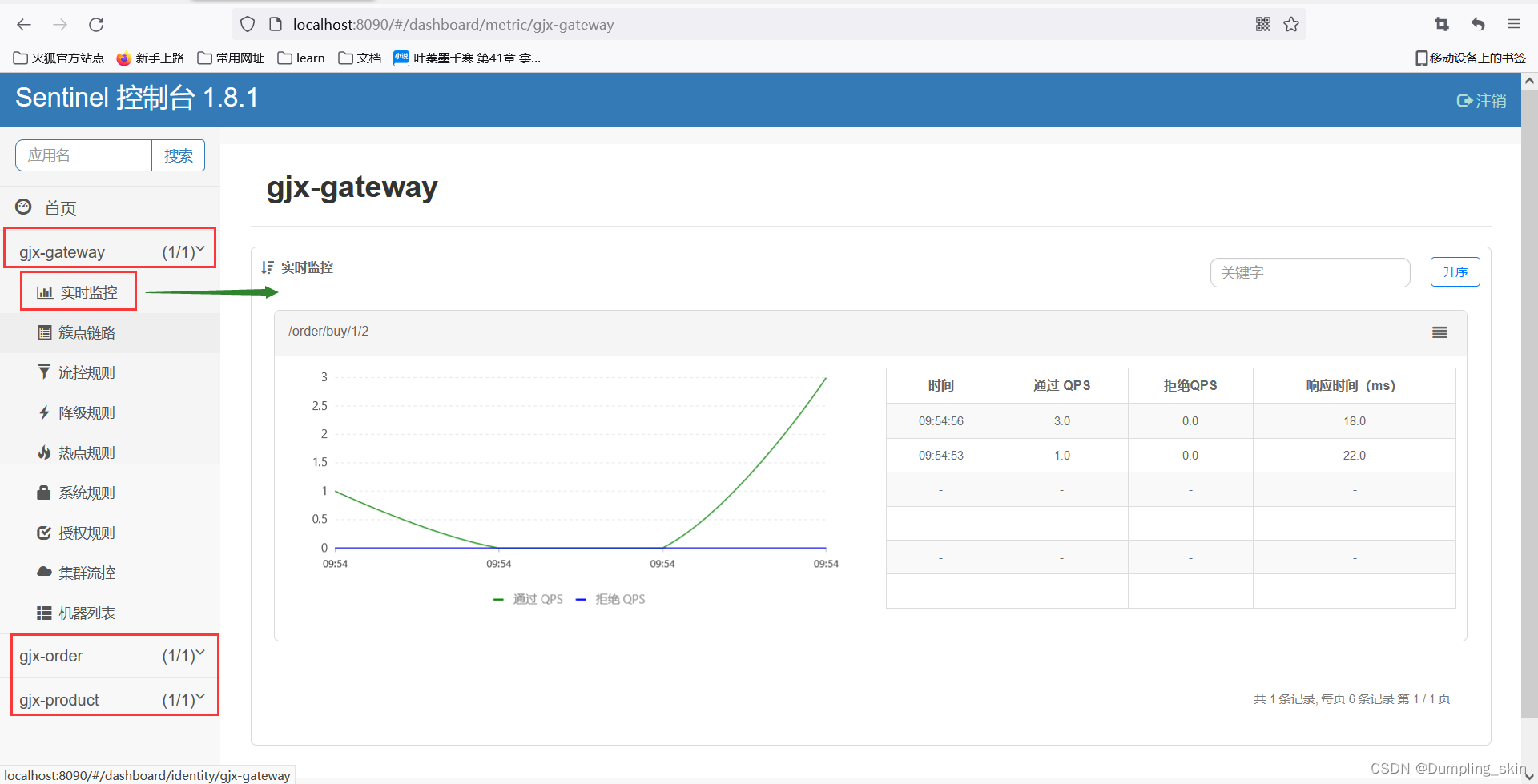This screenshot has width=1538, height=784.
Task: Click the lock icon beside 系统规则
Action: tap(44, 493)
